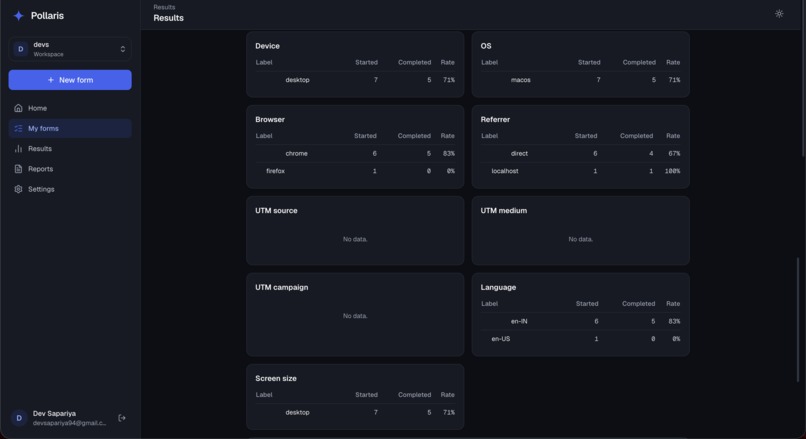Click the UTM campaign card heading
This screenshot has width=806, height=439.
click(282, 287)
